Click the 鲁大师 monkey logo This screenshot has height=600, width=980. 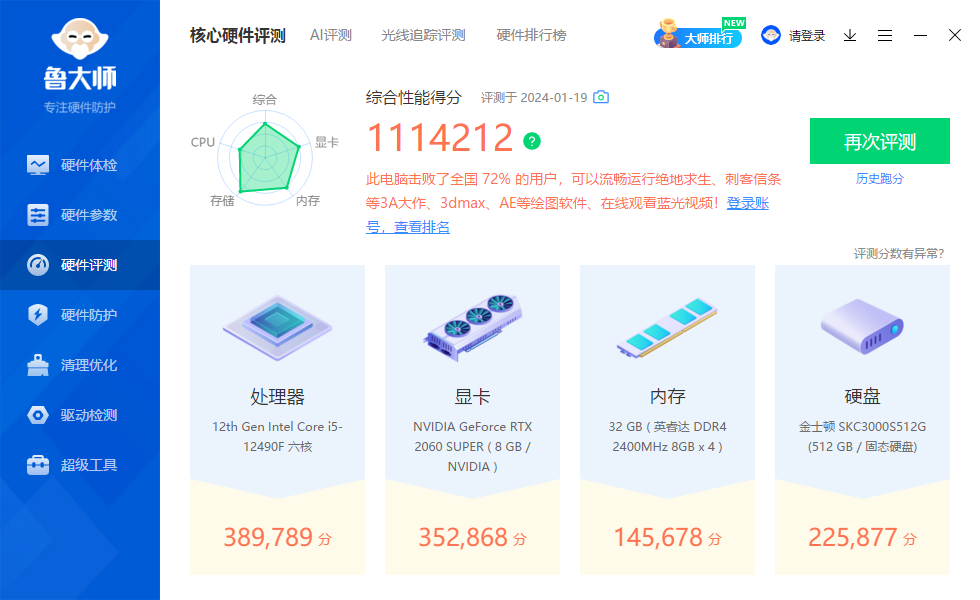pos(79,39)
